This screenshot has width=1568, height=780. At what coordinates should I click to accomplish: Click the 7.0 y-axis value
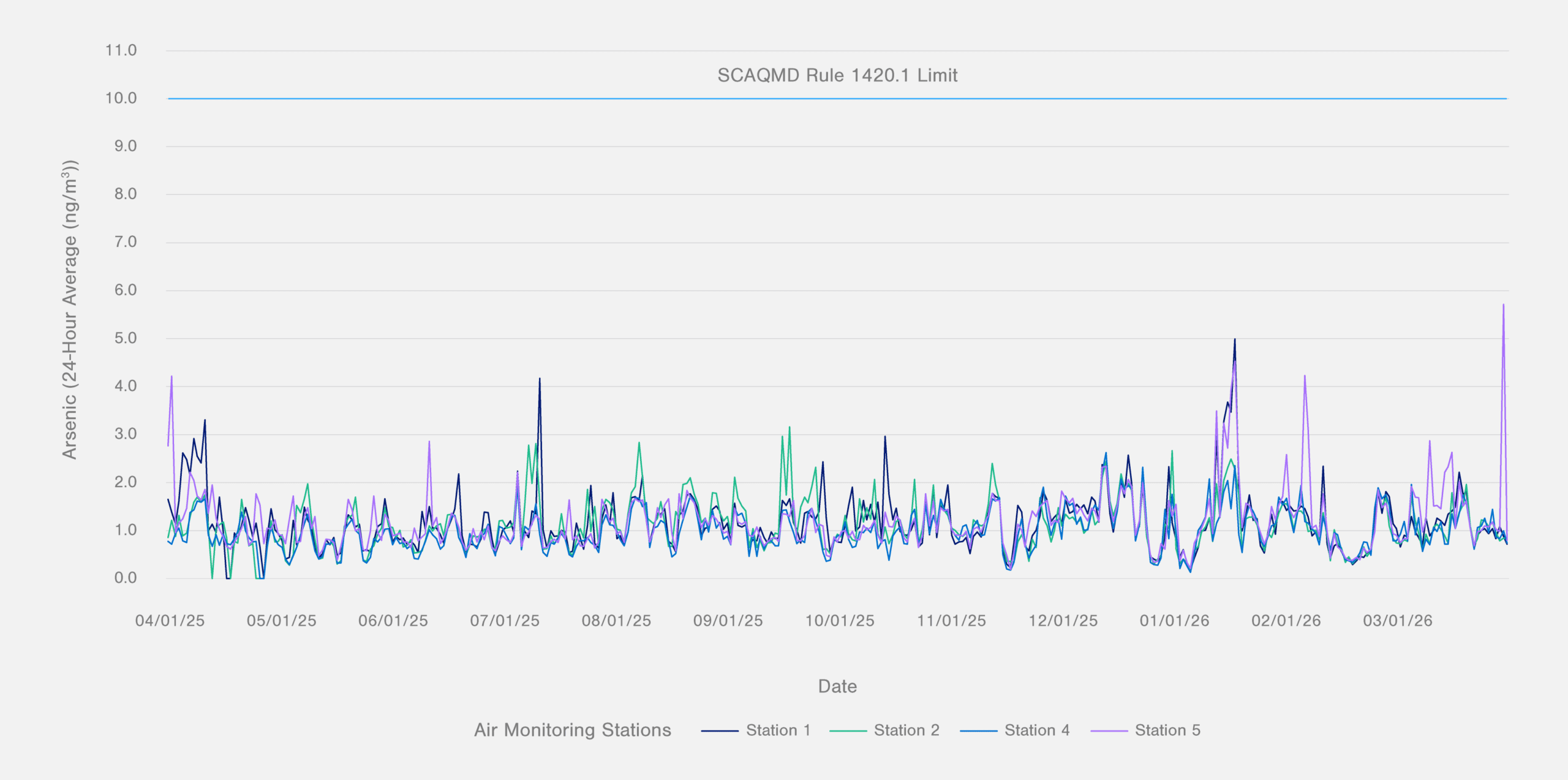coord(125,242)
